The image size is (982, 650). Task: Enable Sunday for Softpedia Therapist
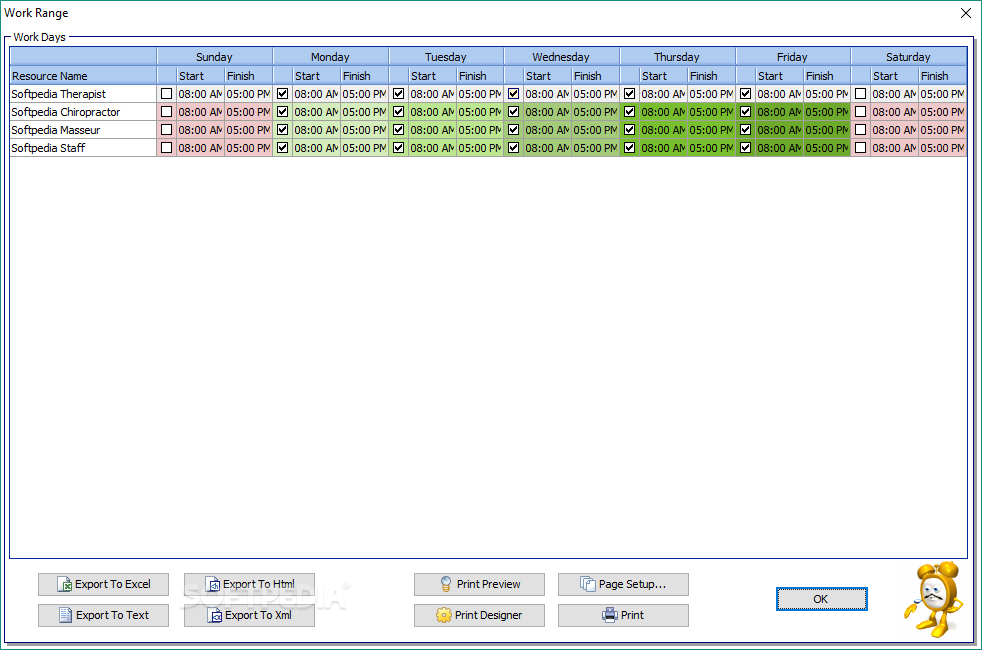[x=167, y=94]
